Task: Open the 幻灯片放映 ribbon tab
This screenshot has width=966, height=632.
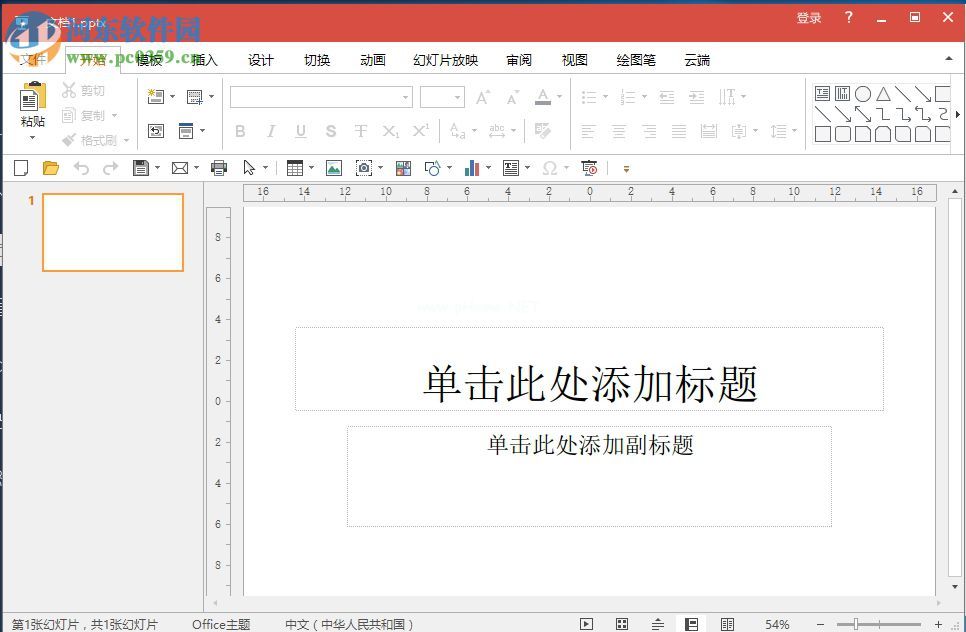Action: click(x=445, y=60)
